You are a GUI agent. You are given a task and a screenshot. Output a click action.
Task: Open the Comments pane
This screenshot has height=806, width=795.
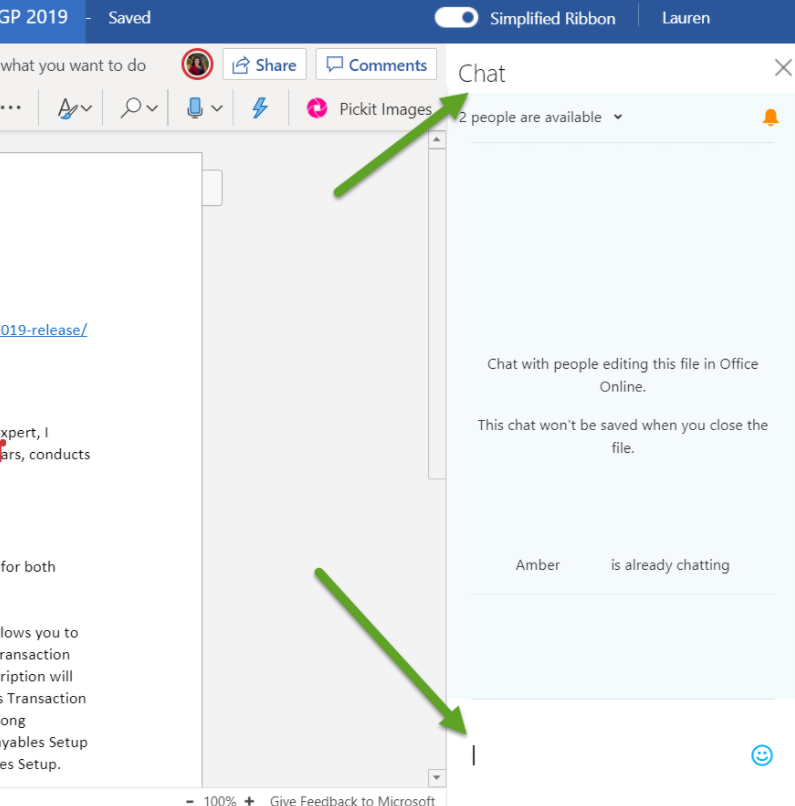376,65
